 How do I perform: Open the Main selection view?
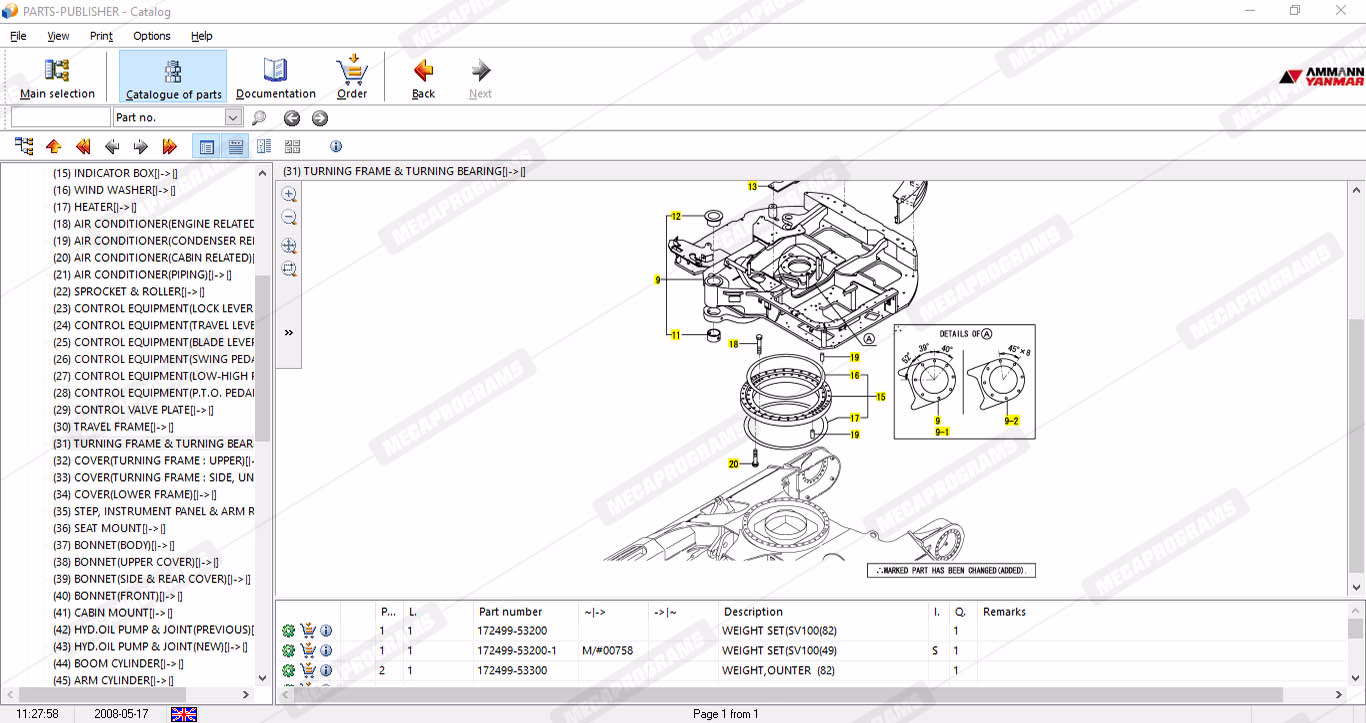pos(57,78)
